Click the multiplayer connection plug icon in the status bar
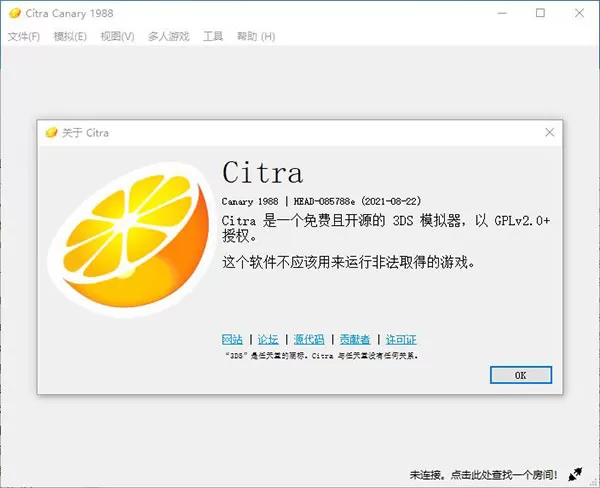The height and width of the screenshot is (488, 600). (575, 475)
